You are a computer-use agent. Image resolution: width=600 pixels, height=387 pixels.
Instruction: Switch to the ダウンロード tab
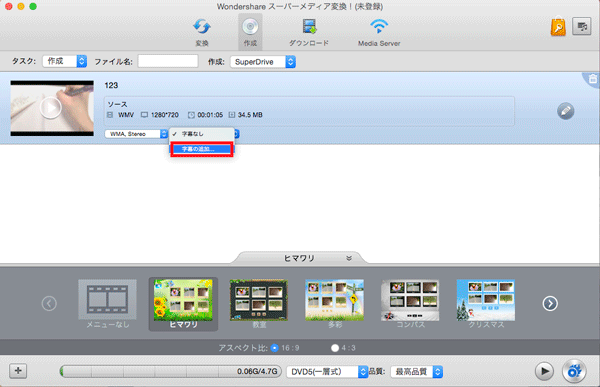pyautogui.click(x=309, y=33)
